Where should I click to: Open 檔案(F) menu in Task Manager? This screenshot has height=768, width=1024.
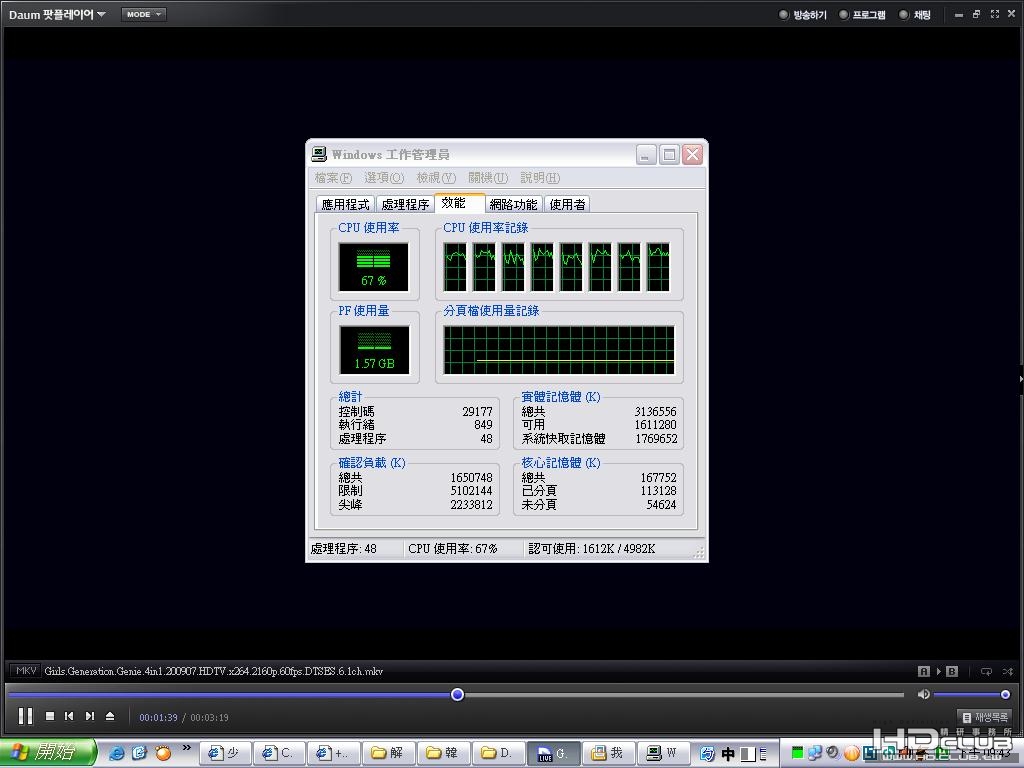pyautogui.click(x=333, y=178)
